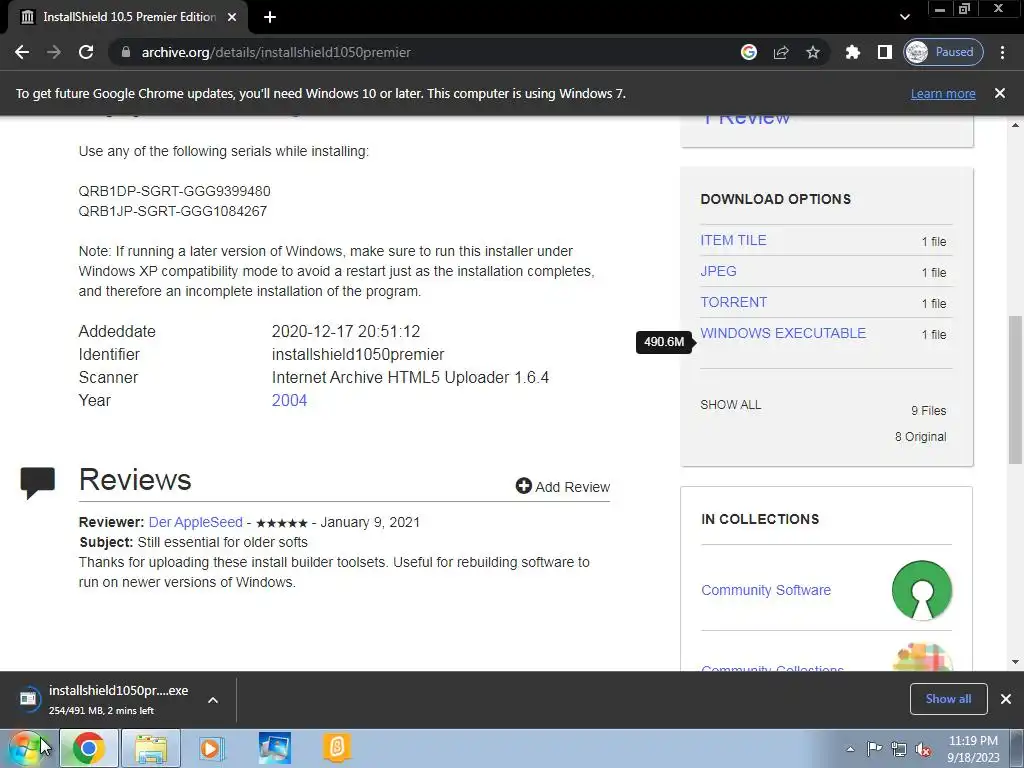Click the Reviews speech bubble icon
1024x768 pixels.
coord(38,483)
